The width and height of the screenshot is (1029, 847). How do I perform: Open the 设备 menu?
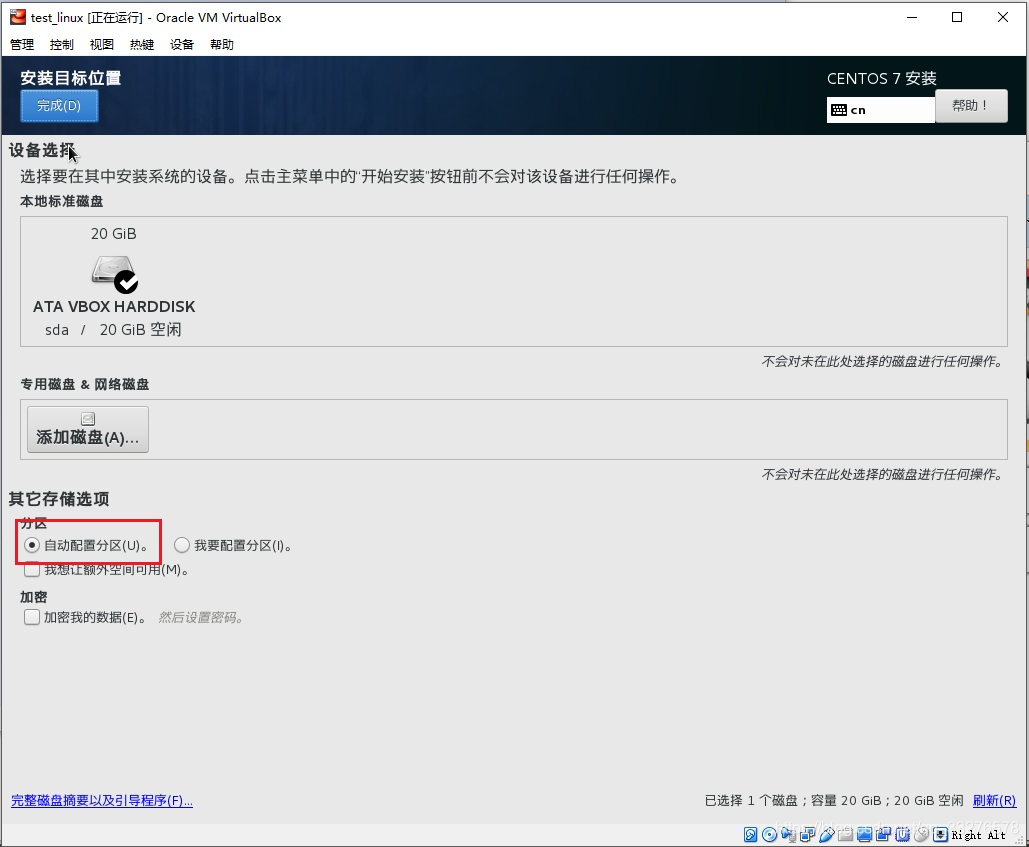click(x=182, y=45)
